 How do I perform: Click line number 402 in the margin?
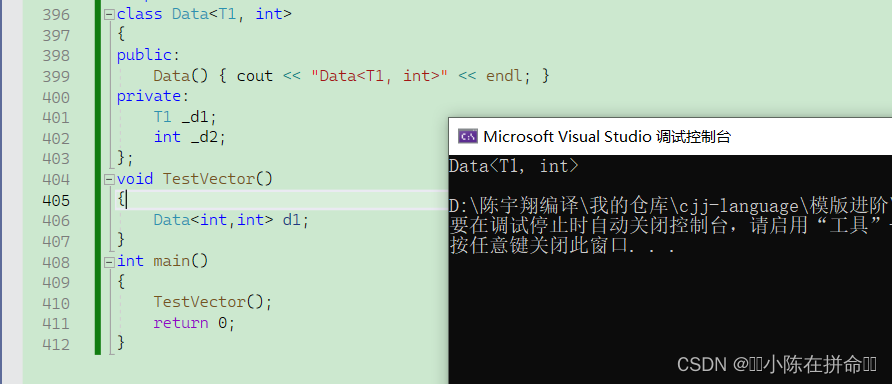pyautogui.click(x=56, y=138)
